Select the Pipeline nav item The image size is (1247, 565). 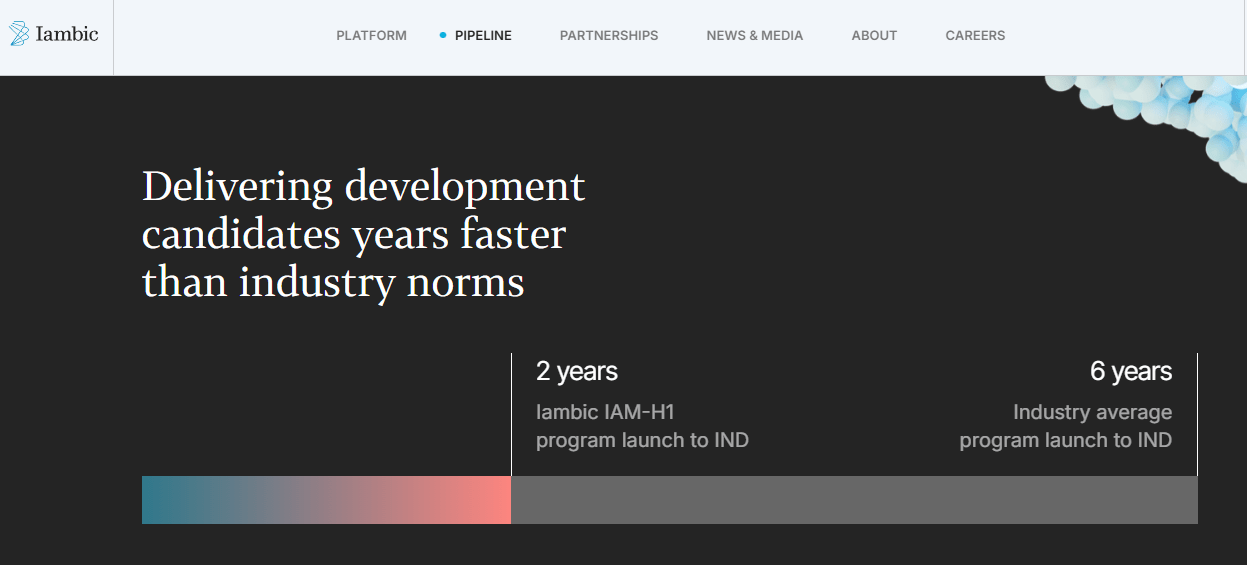pos(483,35)
